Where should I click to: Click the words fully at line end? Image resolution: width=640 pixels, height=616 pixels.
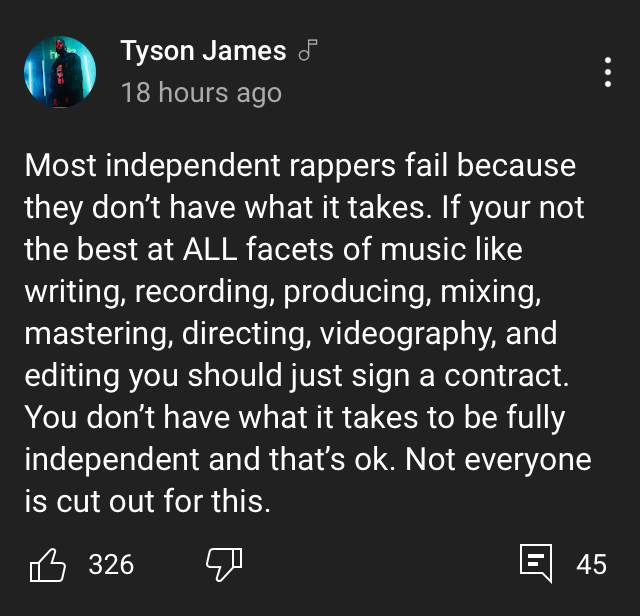(x=536, y=418)
